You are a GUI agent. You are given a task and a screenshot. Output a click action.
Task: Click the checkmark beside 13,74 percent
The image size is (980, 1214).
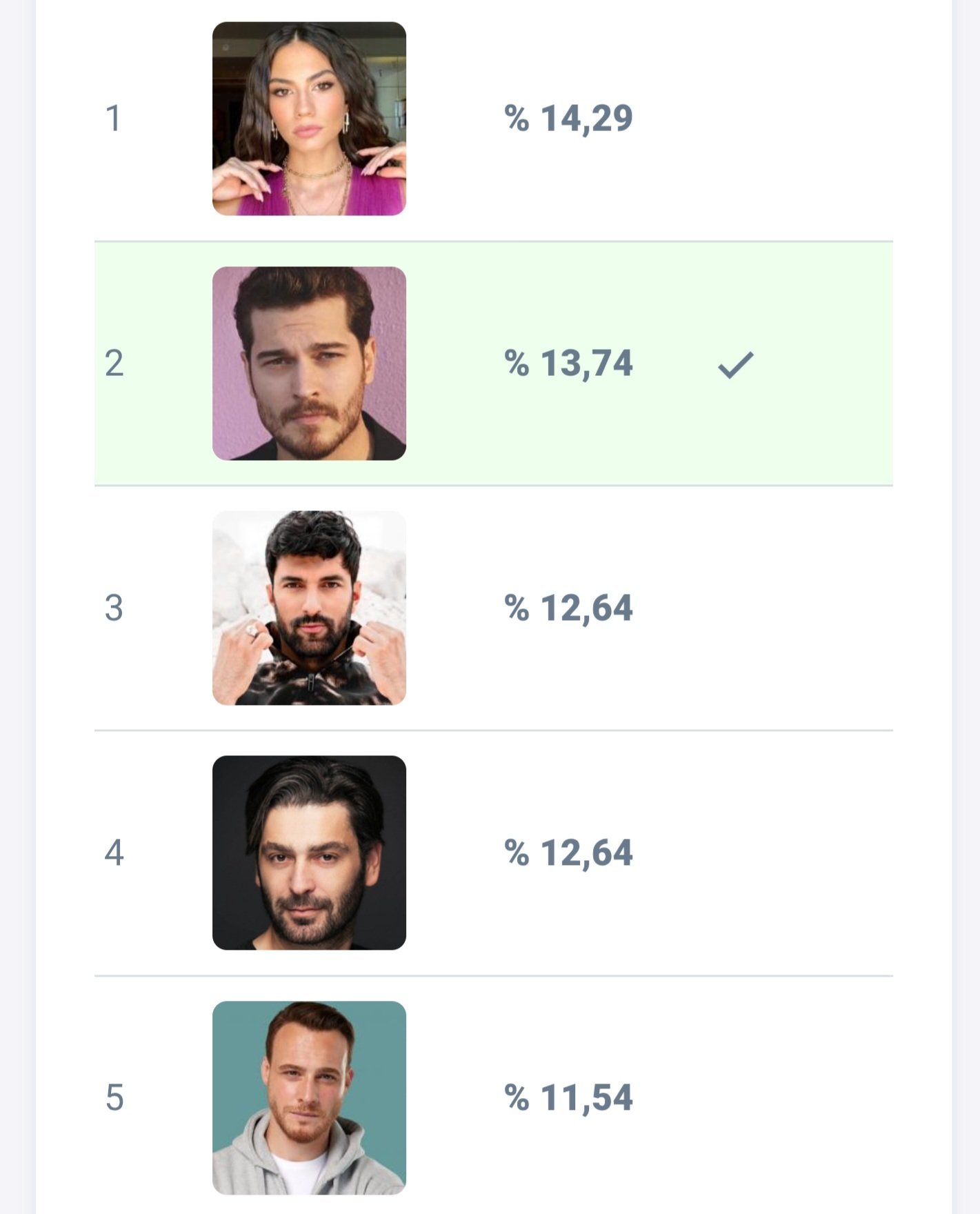click(736, 364)
